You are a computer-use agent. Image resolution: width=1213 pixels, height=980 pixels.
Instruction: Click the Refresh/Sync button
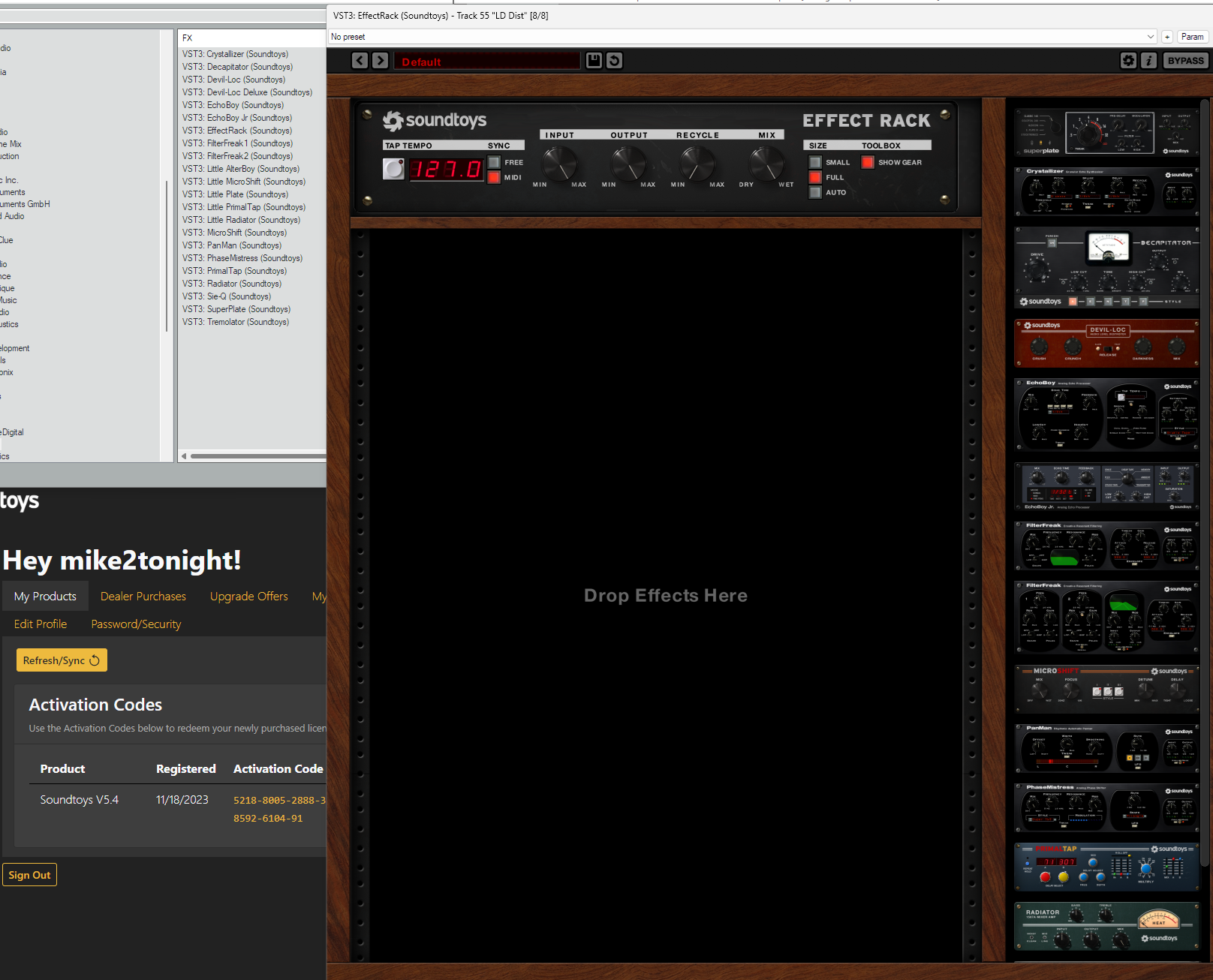(x=62, y=660)
